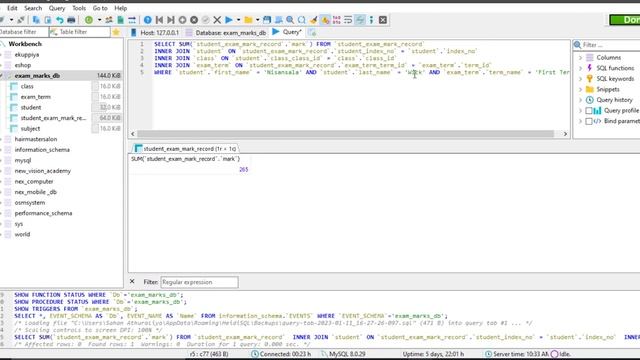Toggle the binary/hex display icon
This screenshot has height=360, width=640.
(x=337, y=20)
